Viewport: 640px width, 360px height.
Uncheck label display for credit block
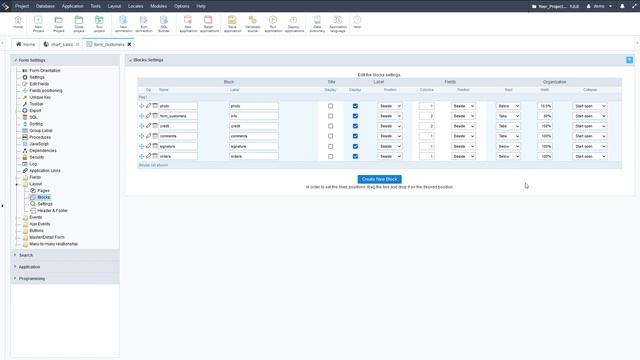point(355,126)
